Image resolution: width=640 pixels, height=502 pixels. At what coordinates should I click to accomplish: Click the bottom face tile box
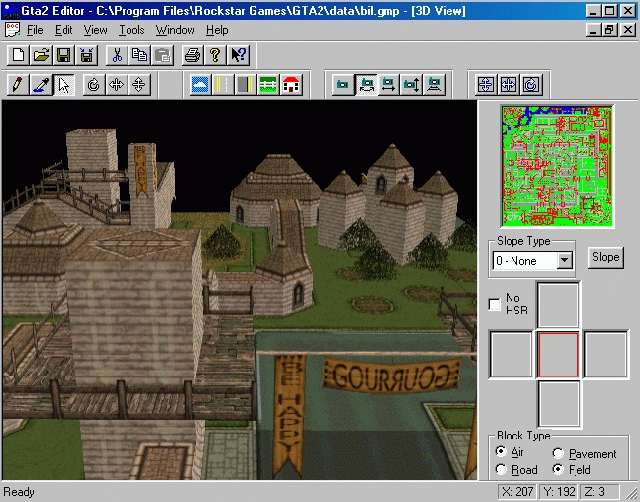559,404
